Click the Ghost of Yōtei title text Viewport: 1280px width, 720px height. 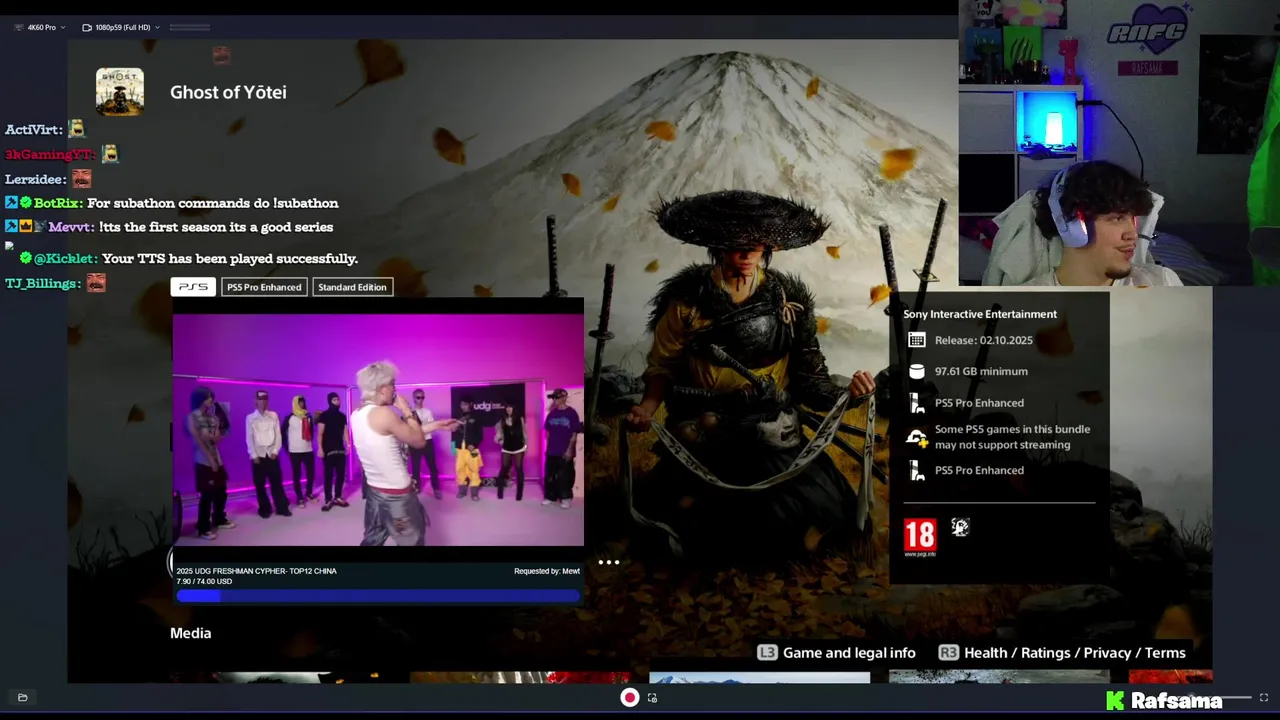pos(228,92)
